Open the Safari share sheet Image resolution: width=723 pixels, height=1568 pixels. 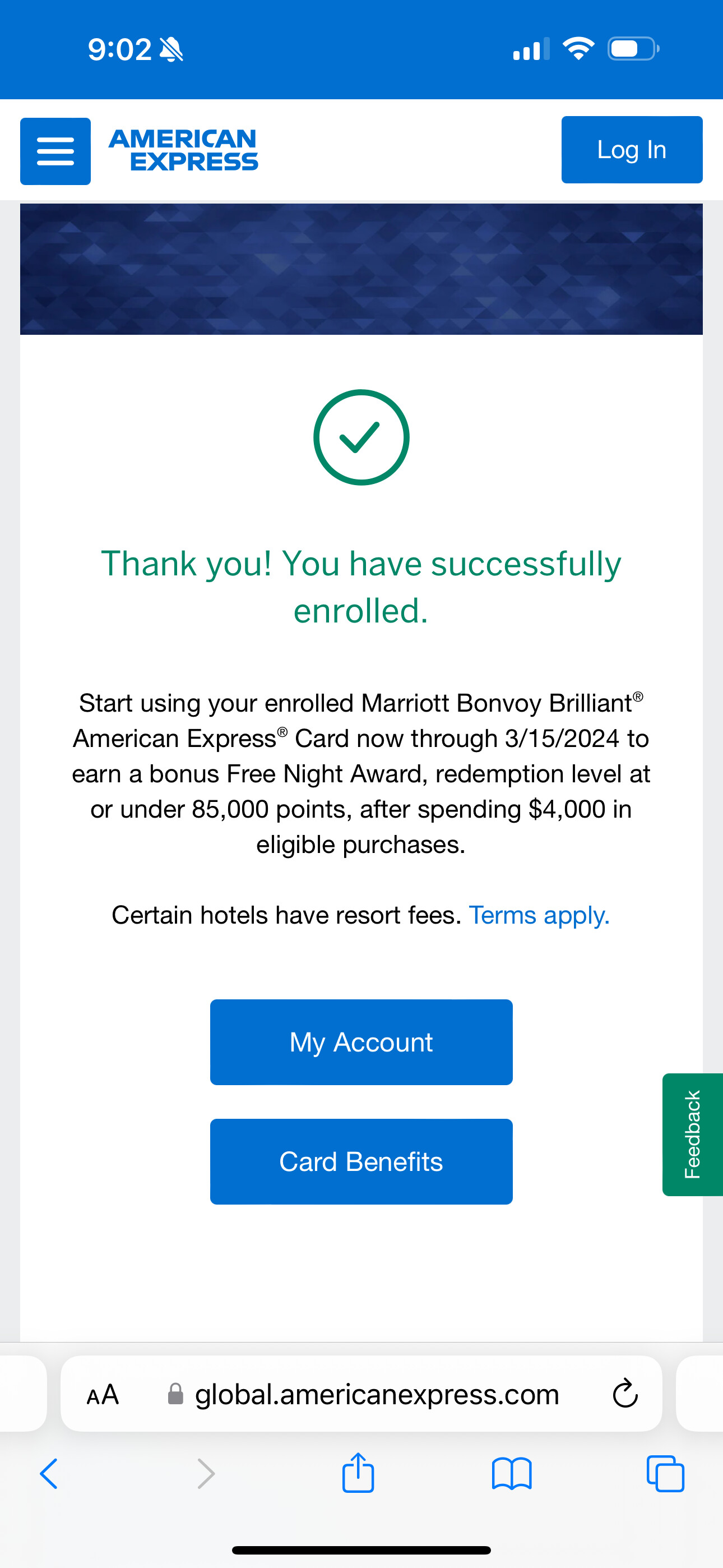(358, 1473)
